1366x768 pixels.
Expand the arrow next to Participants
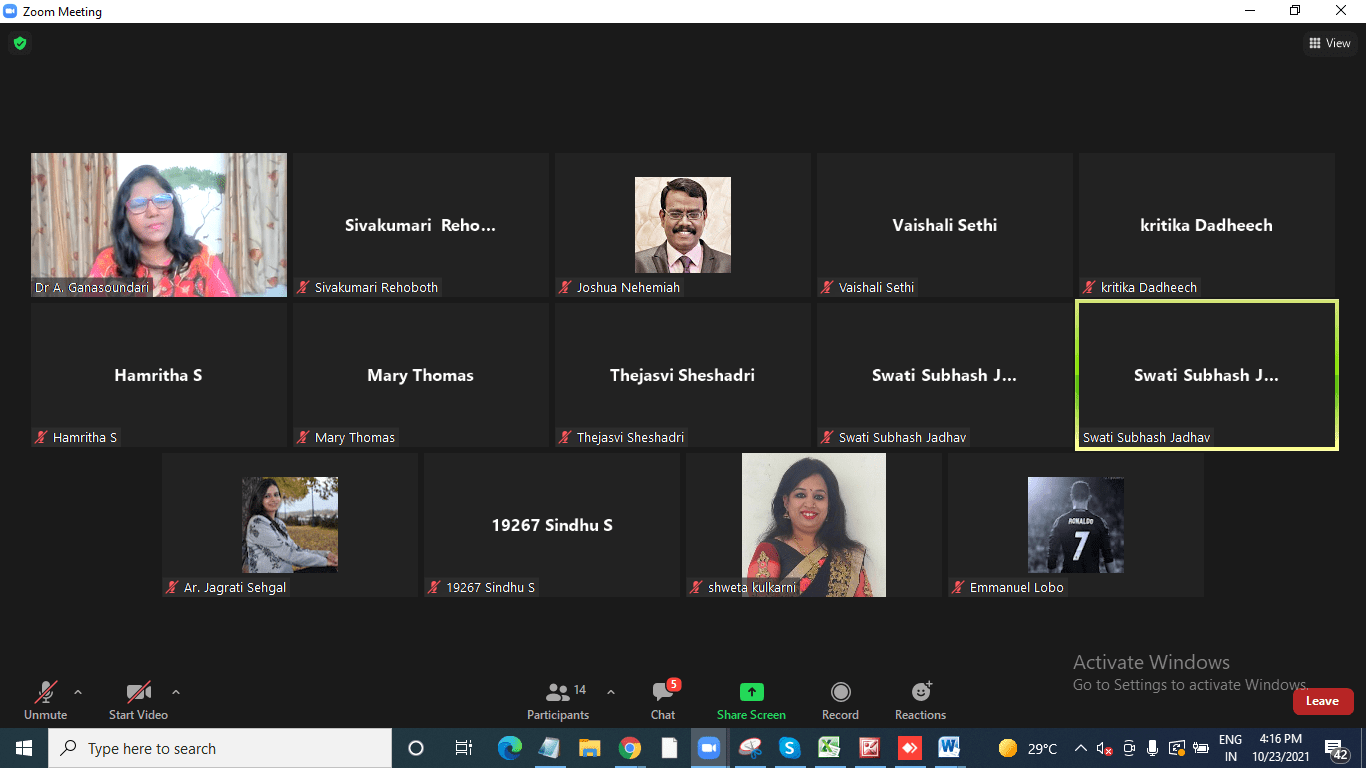click(611, 691)
